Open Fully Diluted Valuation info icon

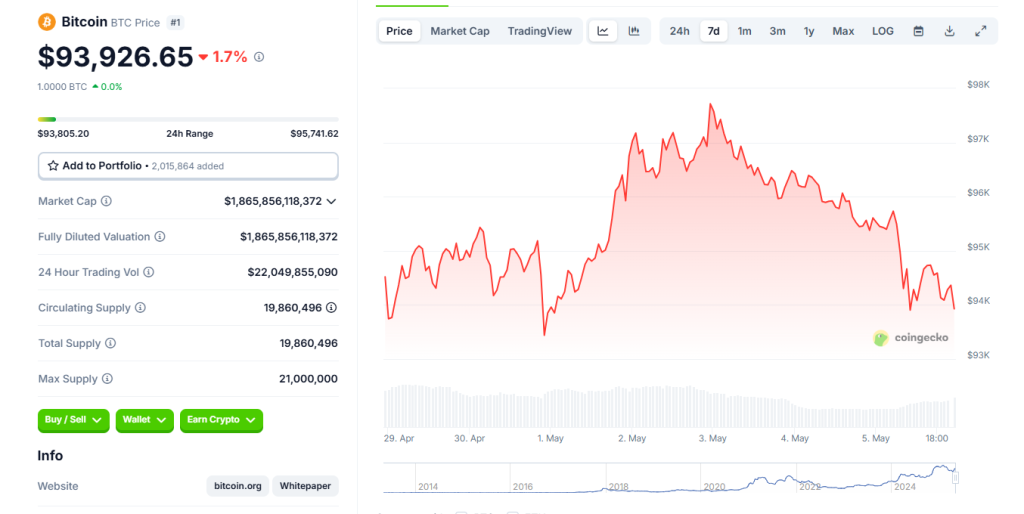[160, 236]
